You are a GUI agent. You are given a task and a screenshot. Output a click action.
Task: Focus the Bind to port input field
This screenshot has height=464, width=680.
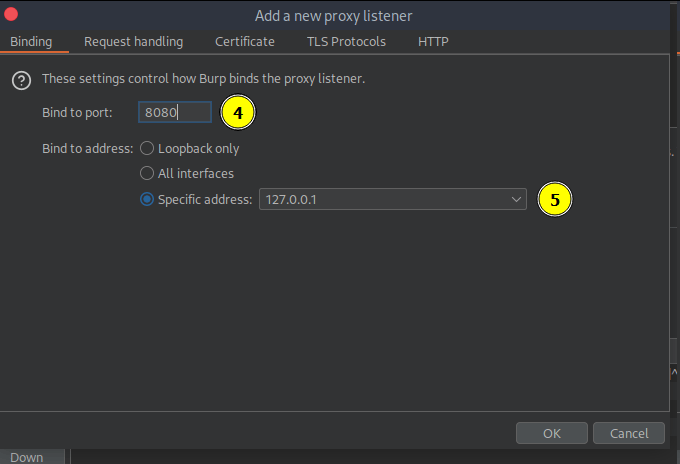click(174, 113)
